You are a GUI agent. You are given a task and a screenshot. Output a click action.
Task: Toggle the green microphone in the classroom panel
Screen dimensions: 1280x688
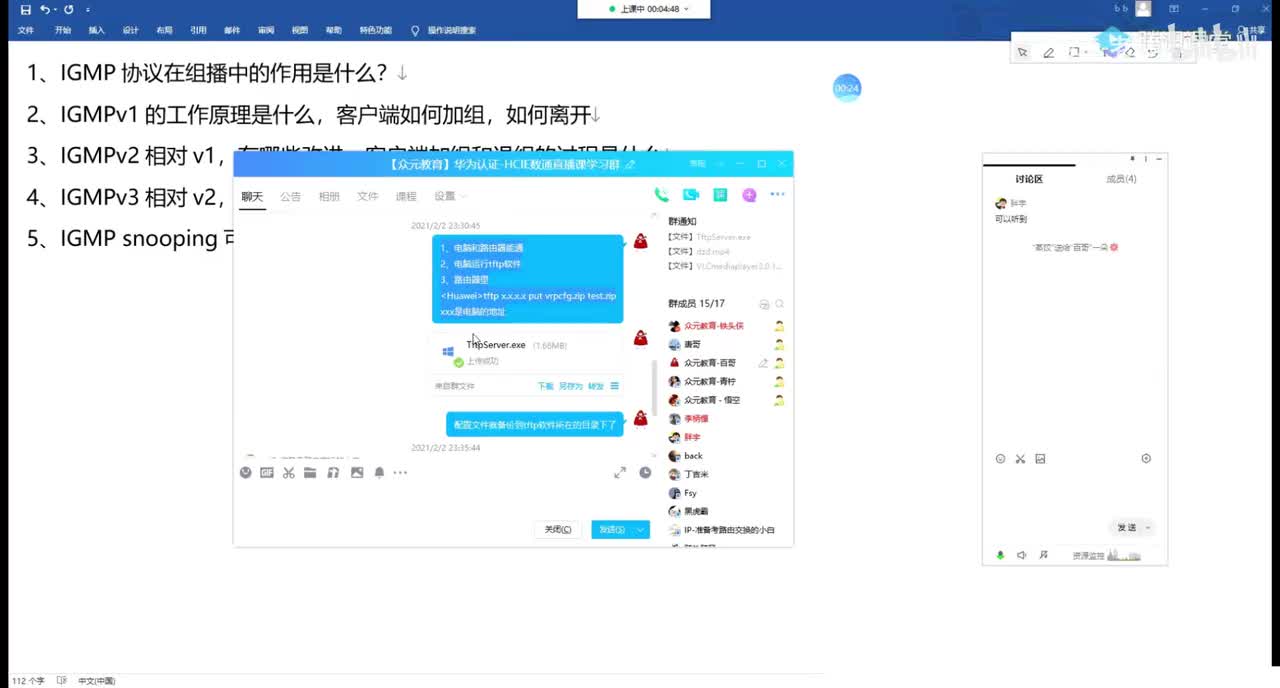[1000, 555]
